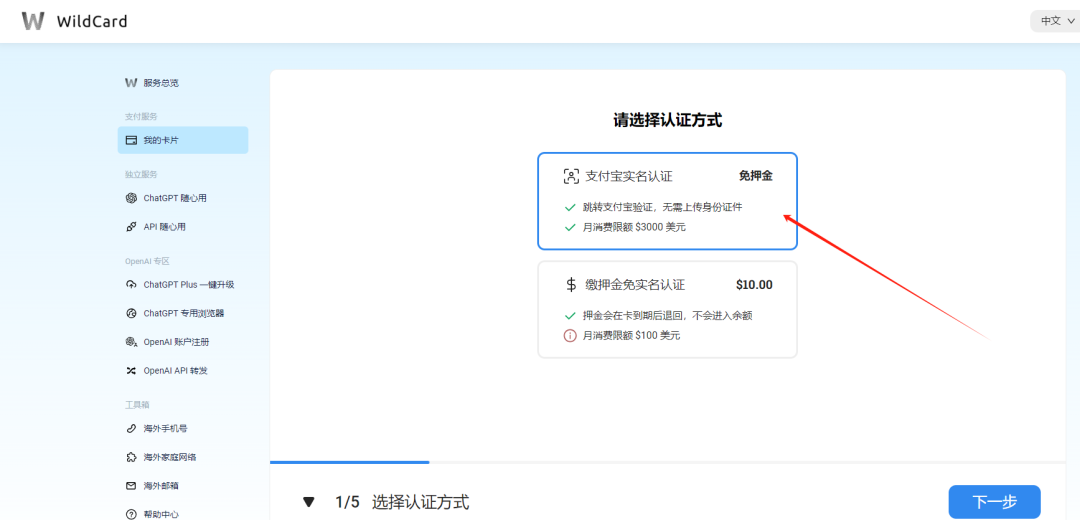This screenshot has width=1080, height=520.
Task: Select 我的卡片 in the sidebar
Action: point(183,140)
